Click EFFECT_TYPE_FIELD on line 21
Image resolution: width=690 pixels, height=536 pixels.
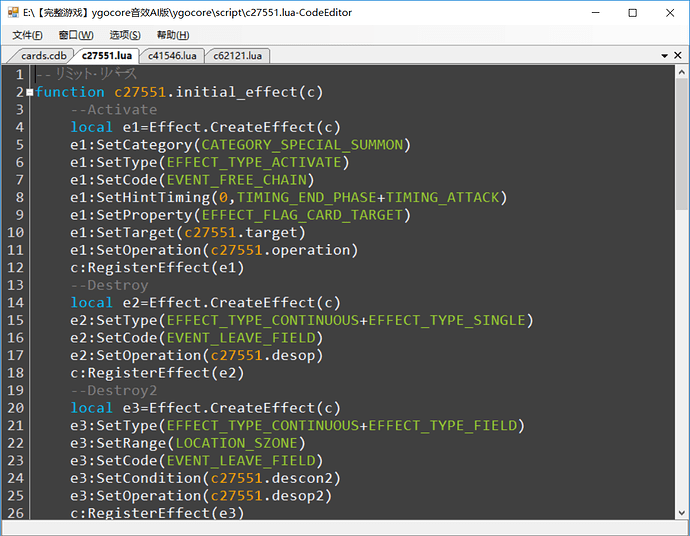442,426
